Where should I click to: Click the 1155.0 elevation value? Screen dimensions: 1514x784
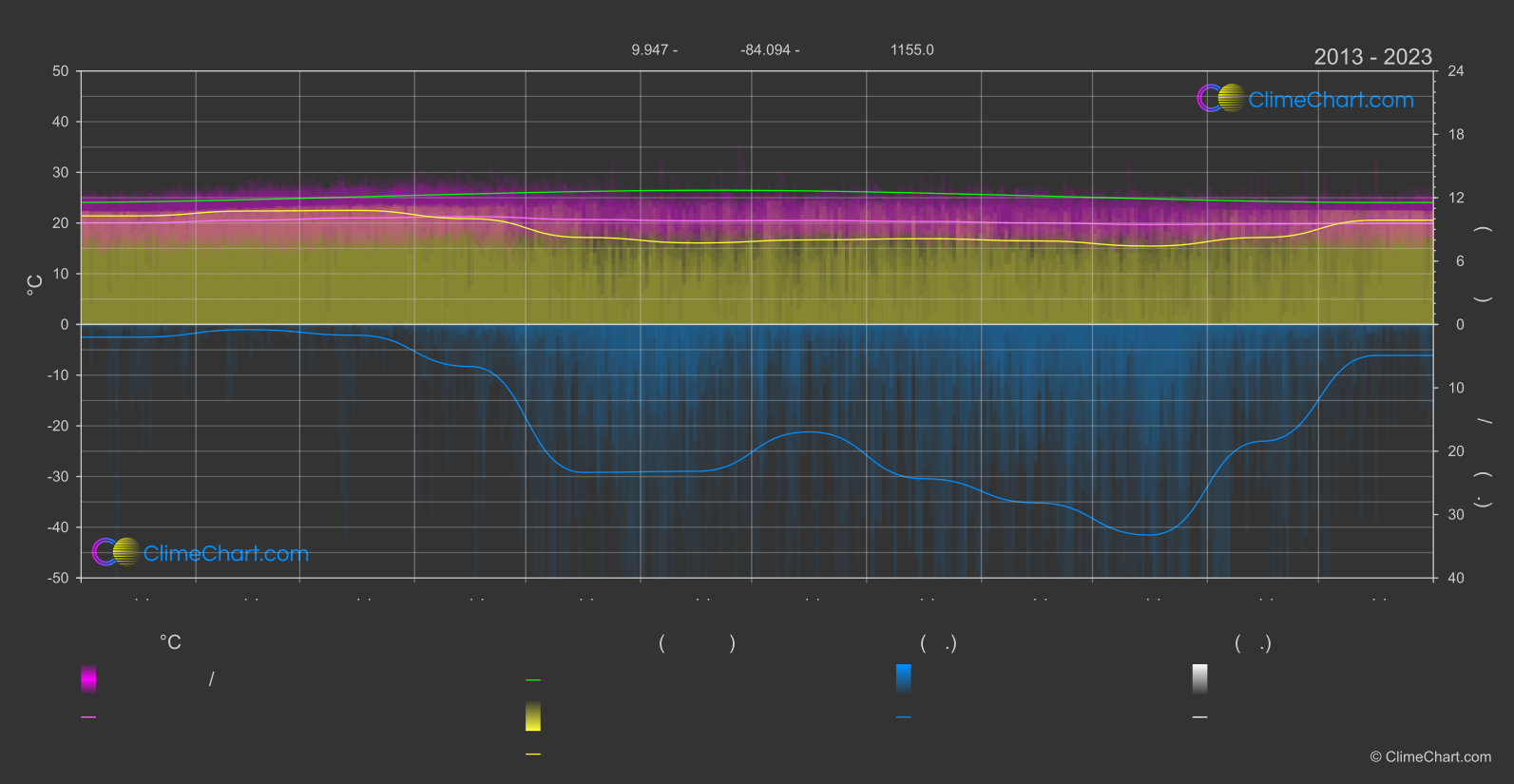(911, 49)
